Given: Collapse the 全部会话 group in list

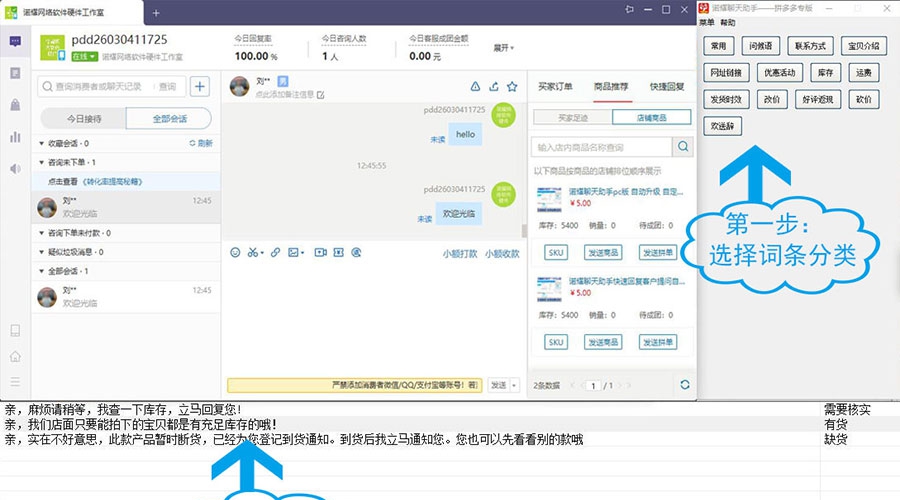Looking at the screenshot, I should click(x=41, y=271).
